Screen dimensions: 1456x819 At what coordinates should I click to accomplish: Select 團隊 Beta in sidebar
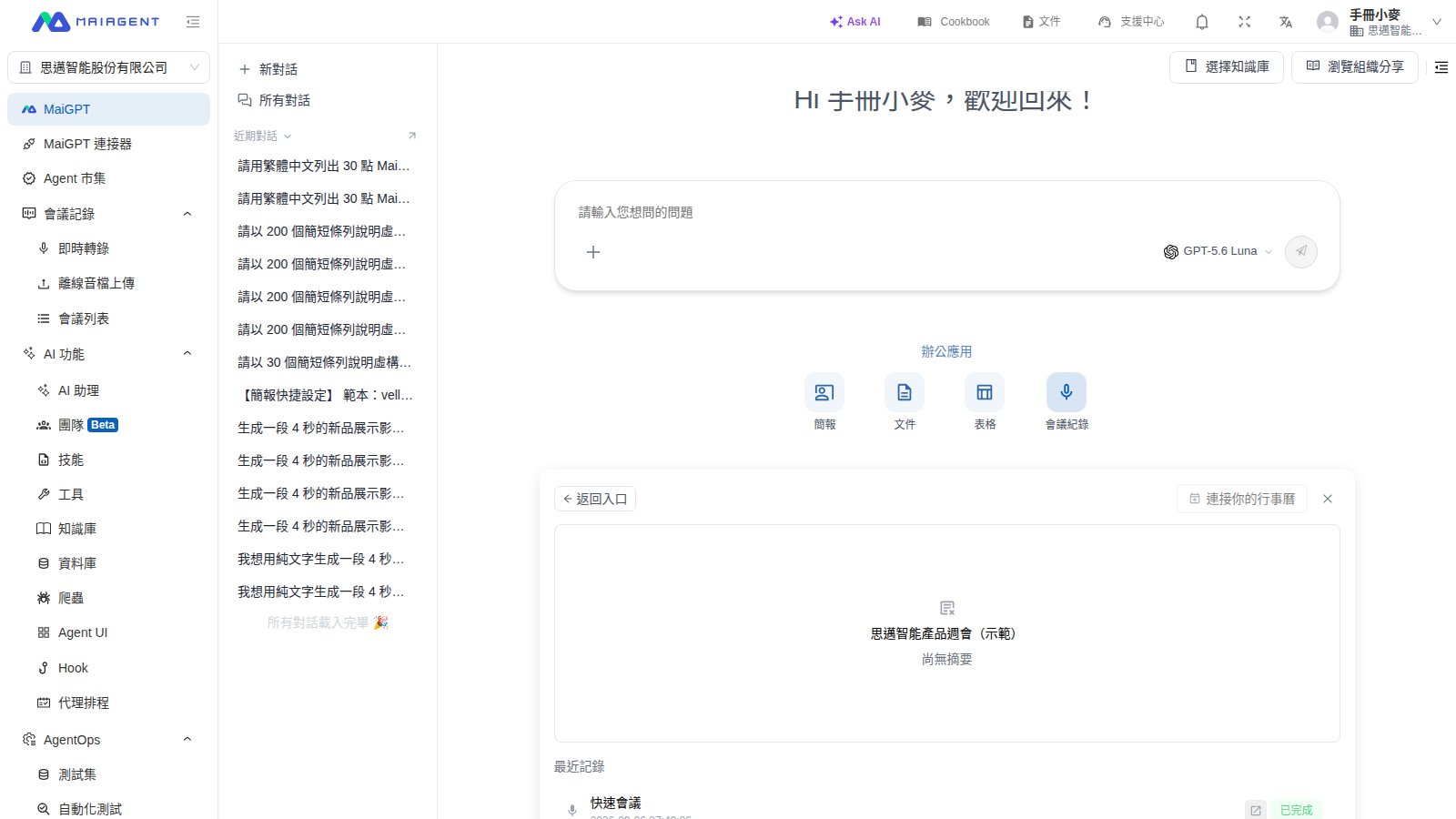click(108, 425)
